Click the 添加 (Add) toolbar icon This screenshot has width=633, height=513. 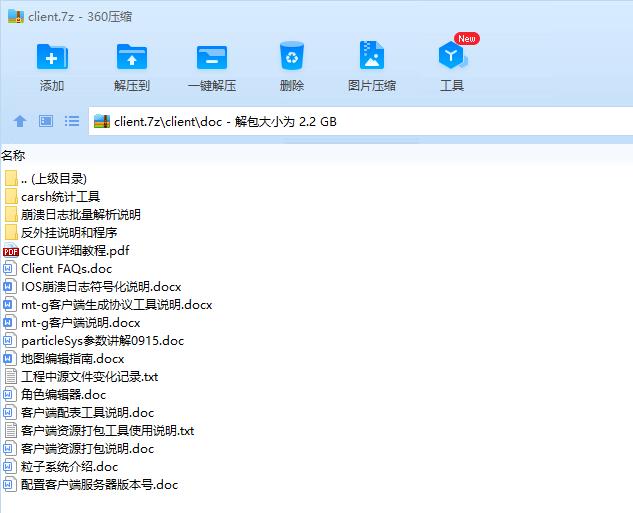point(52,58)
